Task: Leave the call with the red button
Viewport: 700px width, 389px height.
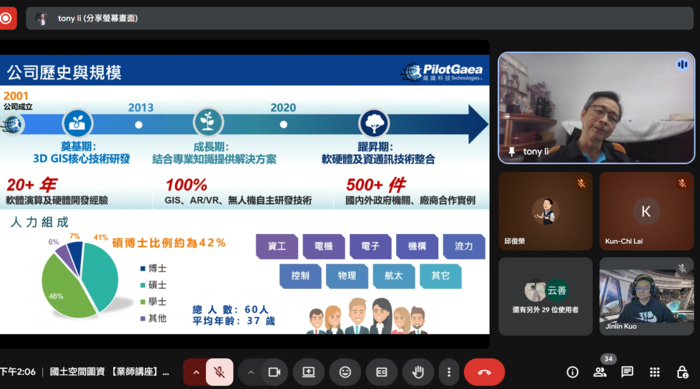Action: point(484,372)
